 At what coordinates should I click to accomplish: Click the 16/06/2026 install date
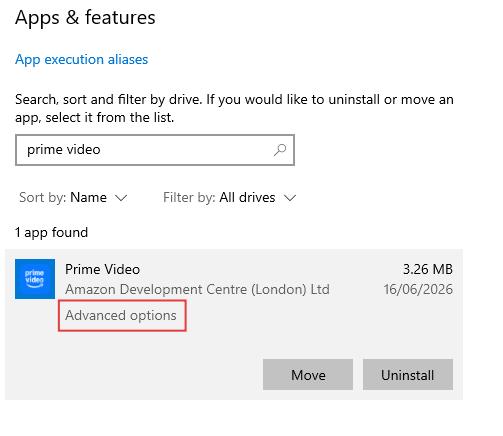coord(418,289)
